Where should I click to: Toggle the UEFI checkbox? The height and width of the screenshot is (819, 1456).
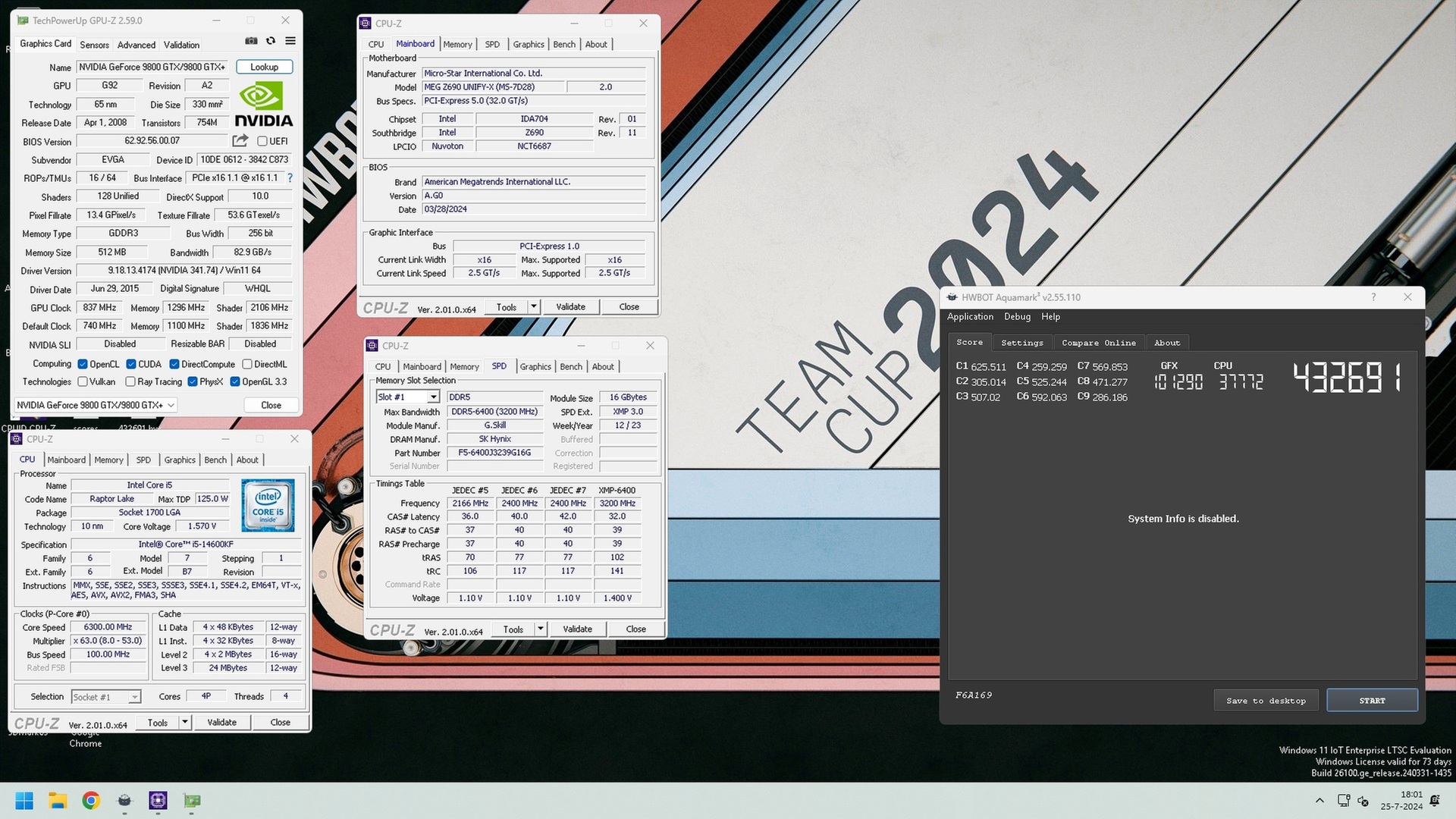tap(262, 141)
